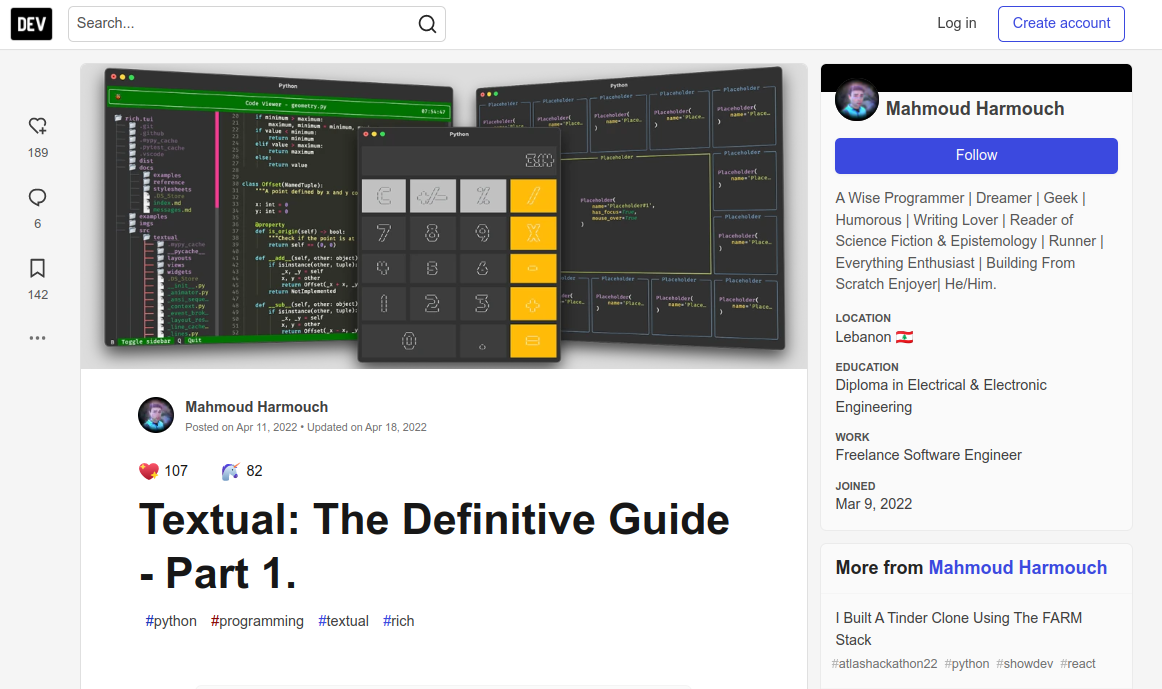This screenshot has height=689, width=1162.
Task: Click the bookmark count 142
Action: [38, 295]
